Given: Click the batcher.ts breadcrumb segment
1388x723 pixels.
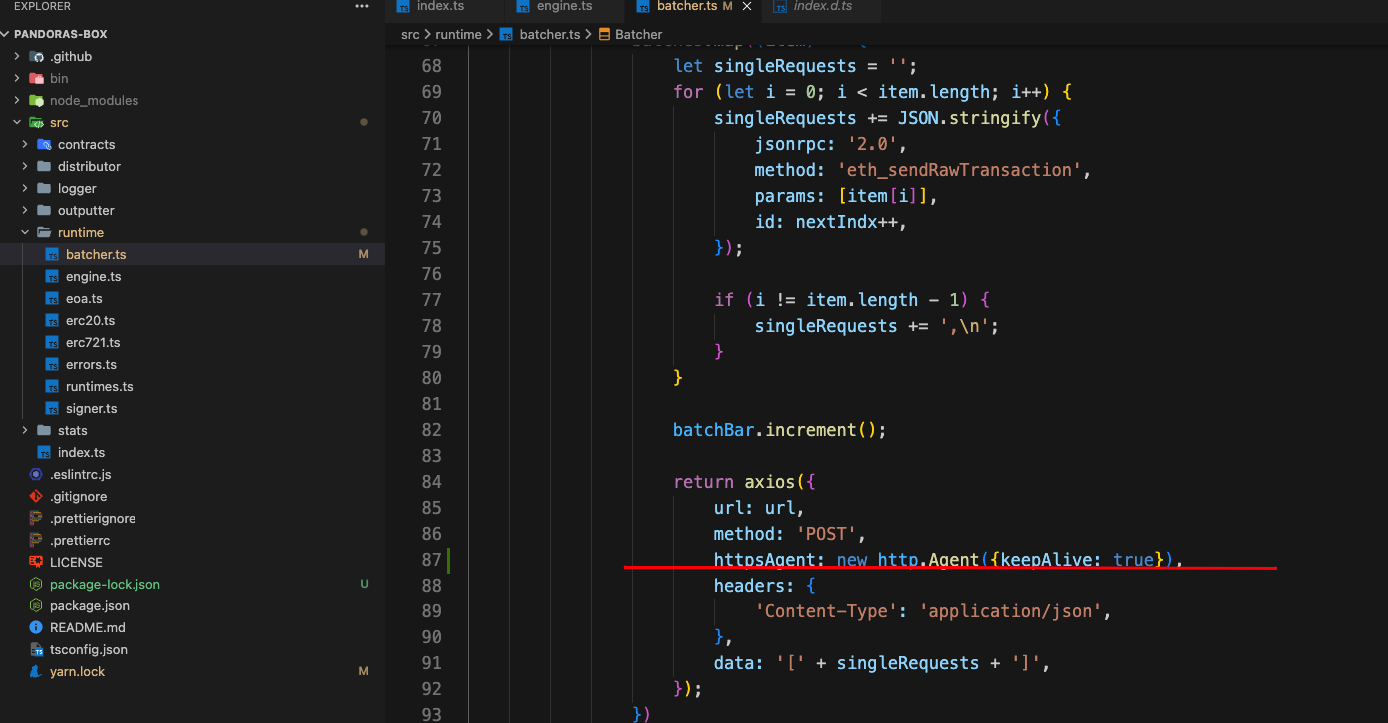Looking at the screenshot, I should click(x=550, y=34).
